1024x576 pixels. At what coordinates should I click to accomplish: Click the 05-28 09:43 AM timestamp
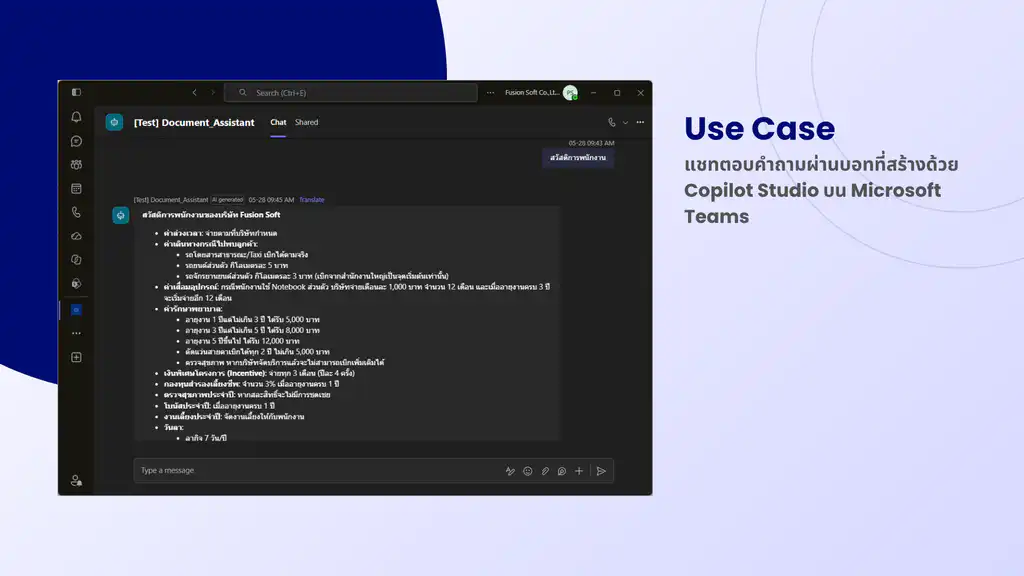coord(591,143)
